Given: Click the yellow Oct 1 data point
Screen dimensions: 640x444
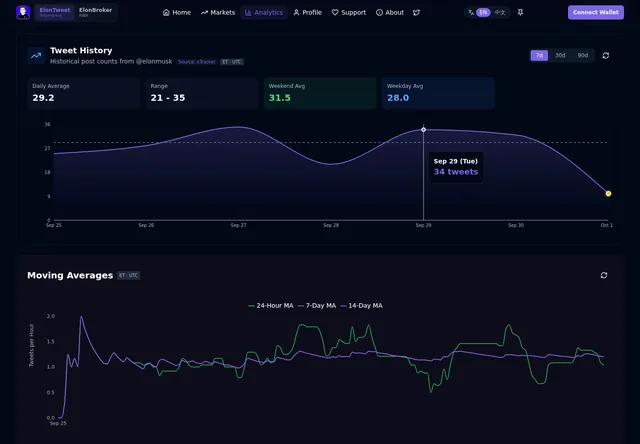Looking at the screenshot, I should (x=608, y=193).
